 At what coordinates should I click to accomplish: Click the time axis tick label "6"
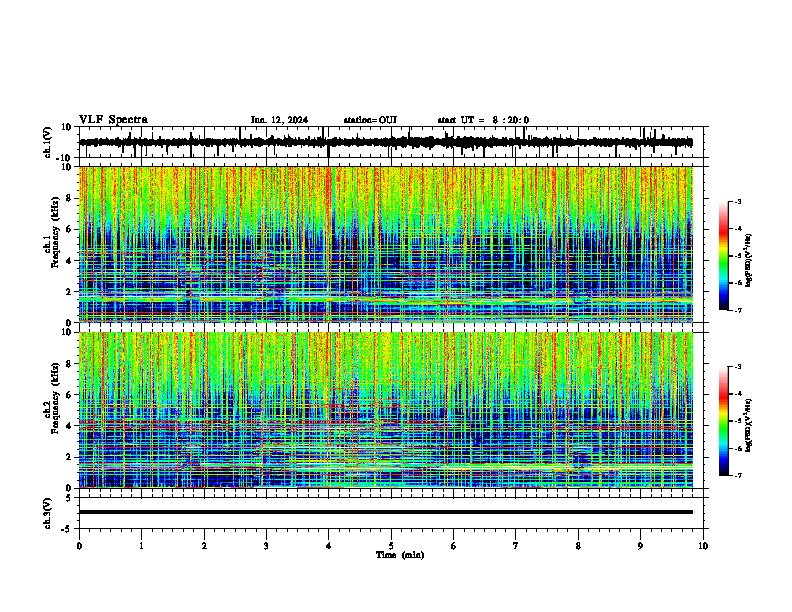click(454, 546)
